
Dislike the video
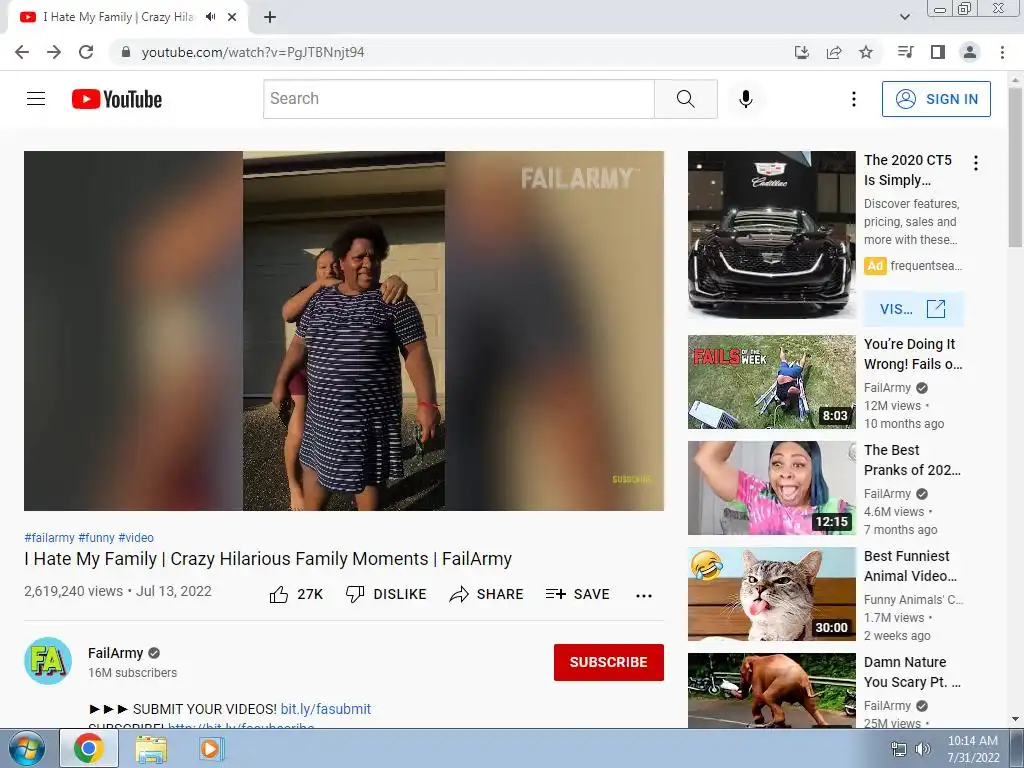[386, 594]
